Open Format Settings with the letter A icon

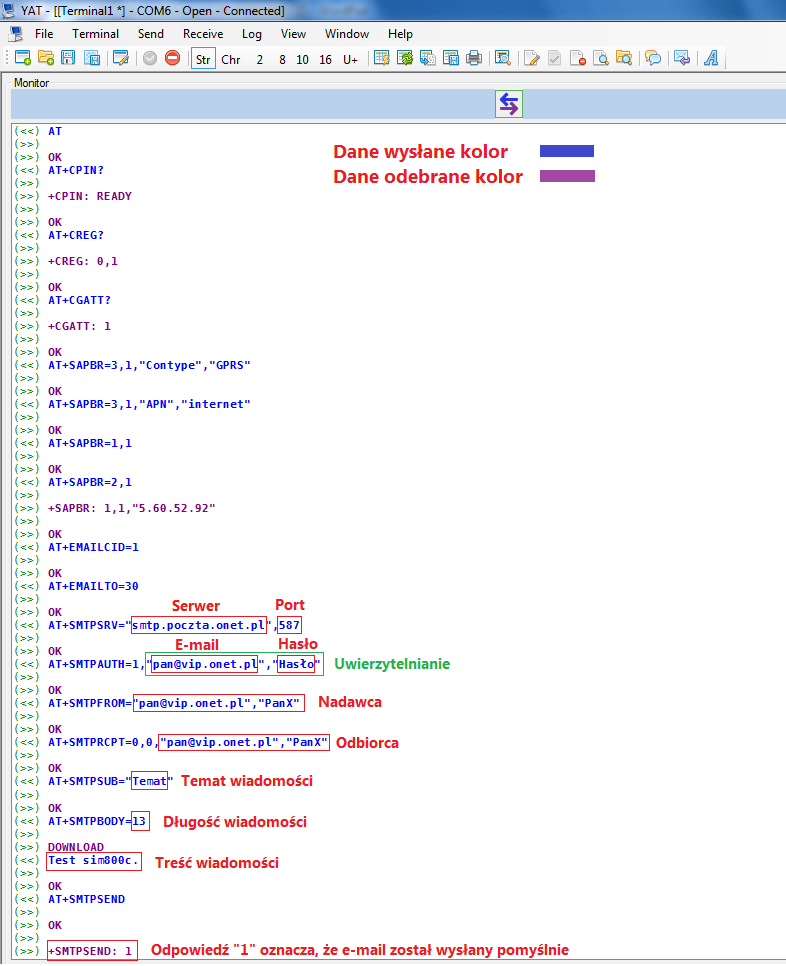711,58
